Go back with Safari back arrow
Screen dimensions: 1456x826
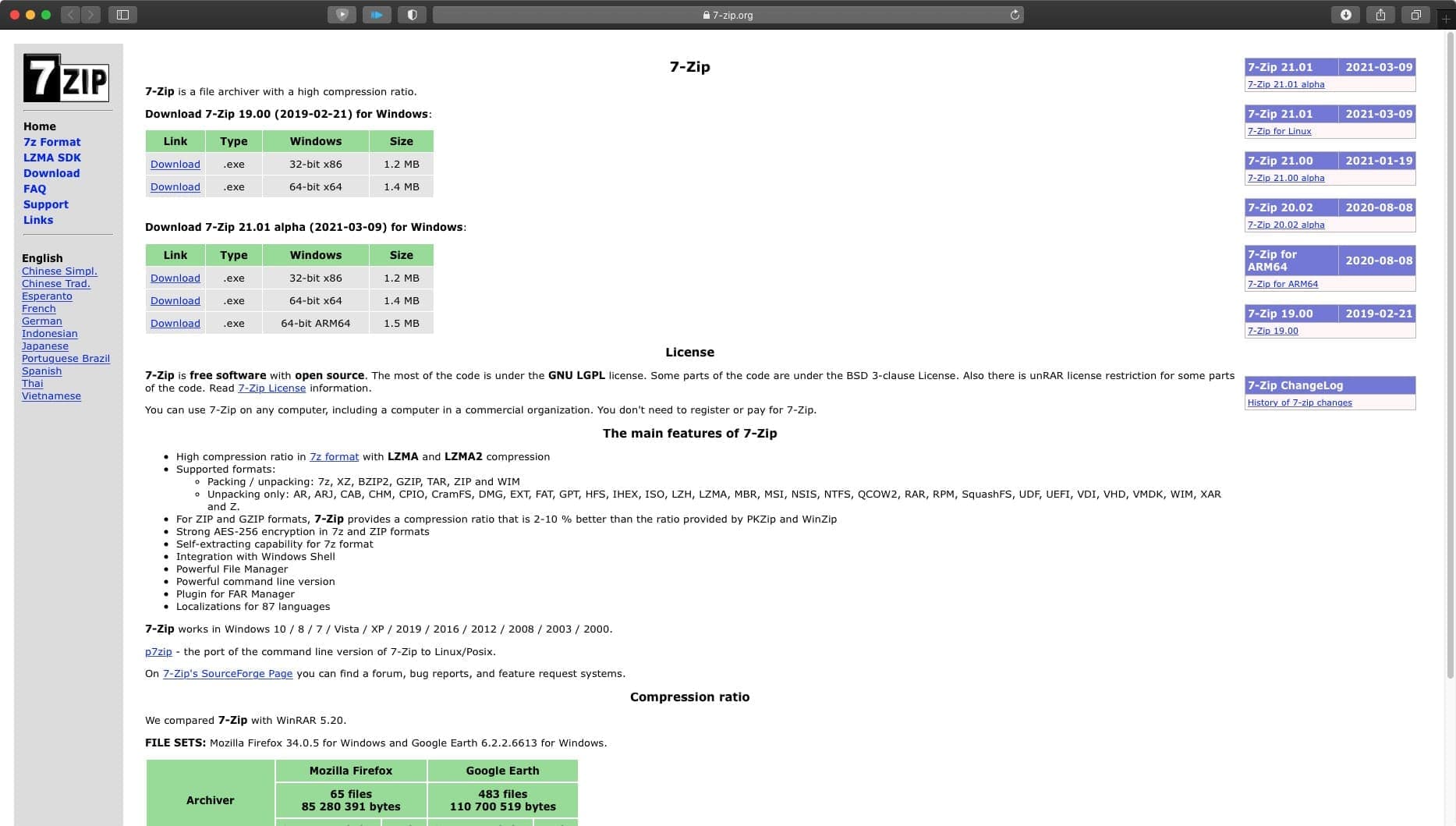click(x=70, y=15)
